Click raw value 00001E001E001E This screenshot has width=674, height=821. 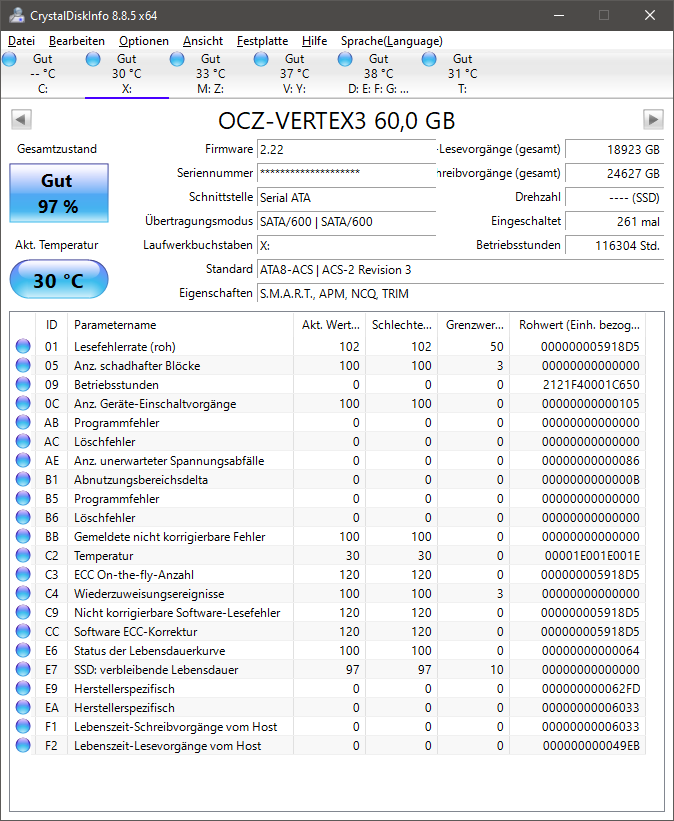[592, 556]
